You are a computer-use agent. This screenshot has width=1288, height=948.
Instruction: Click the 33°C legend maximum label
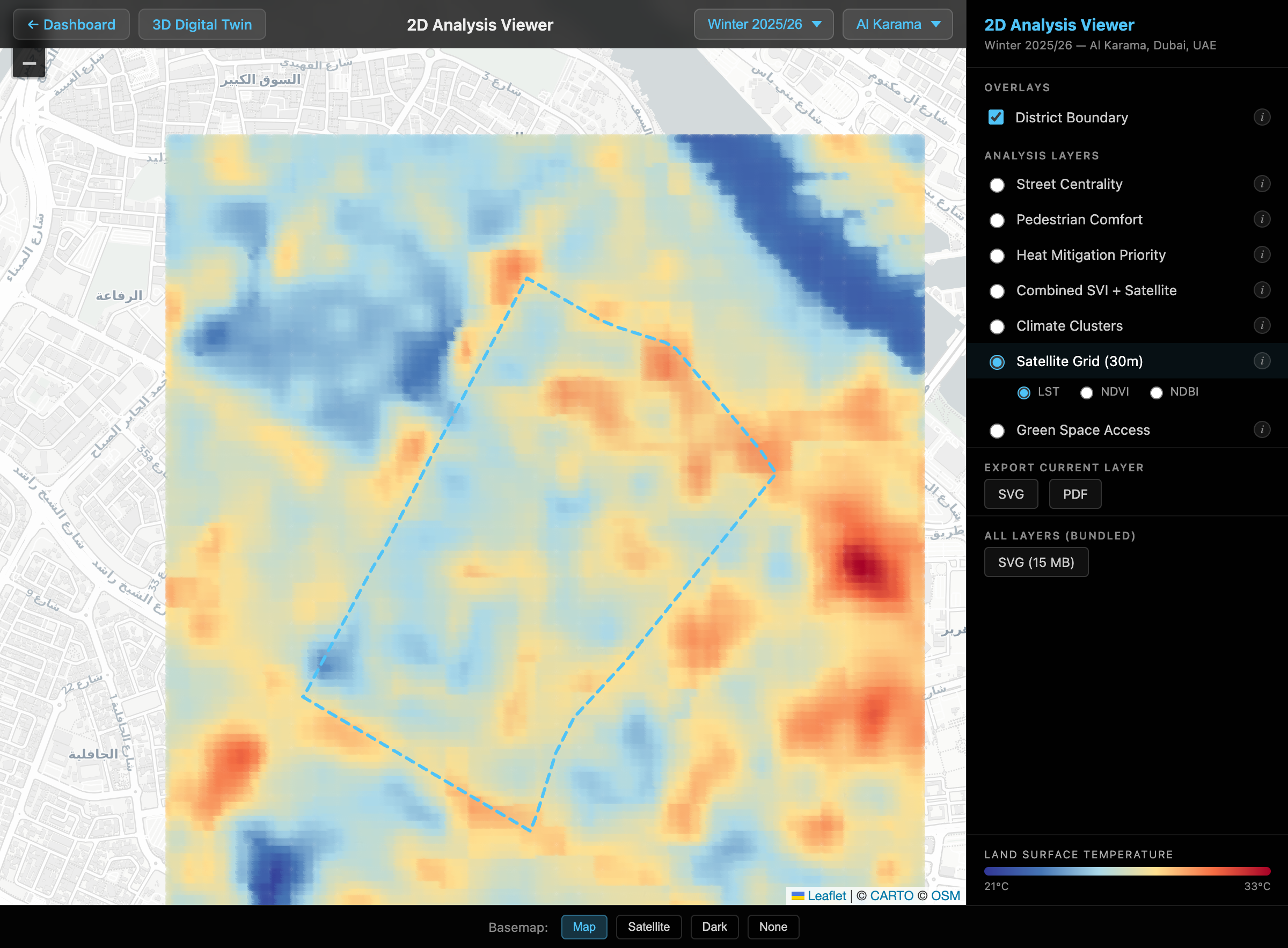1257,886
